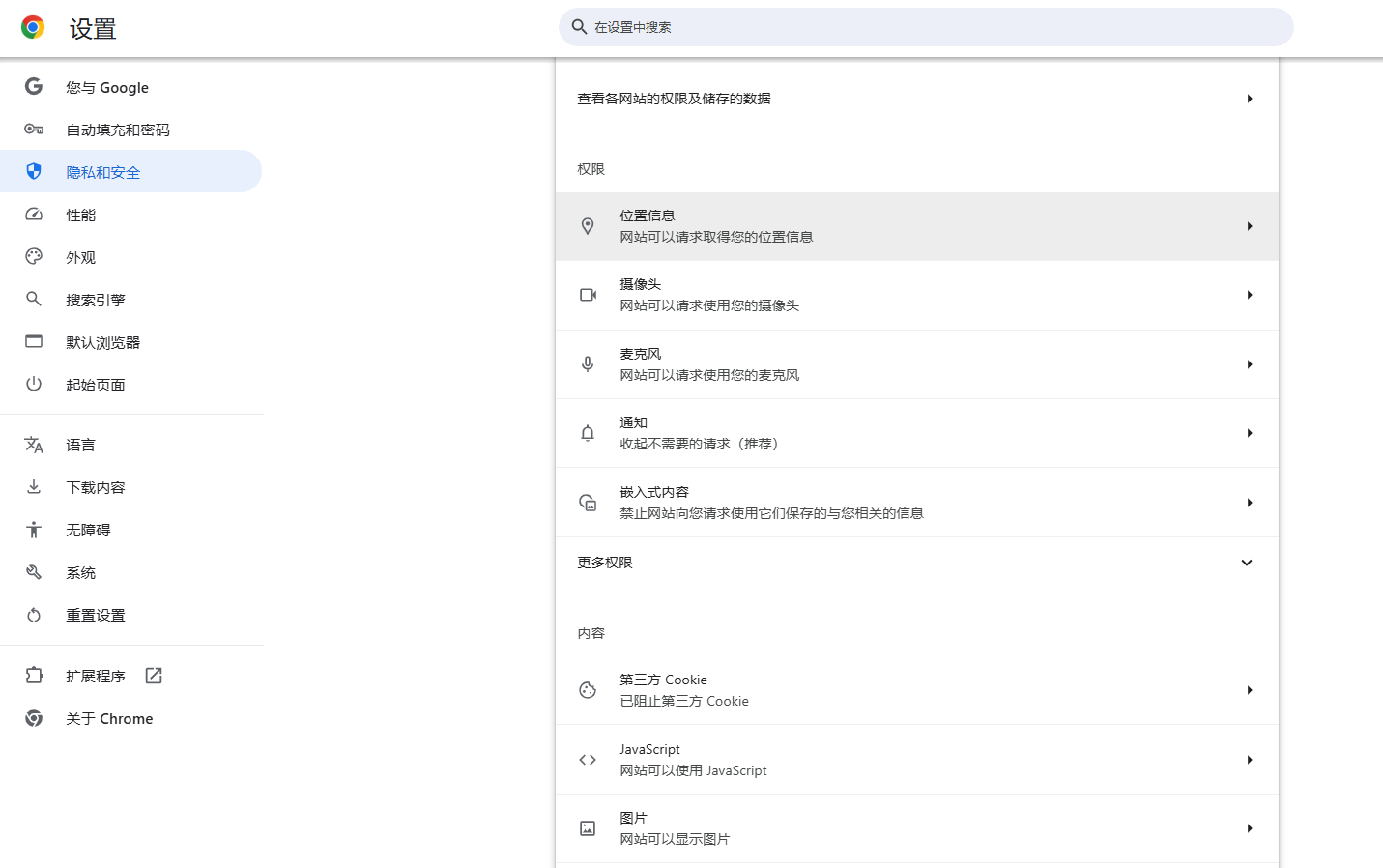Open 第三方 Cookie settings row
The height and width of the screenshot is (868, 1383).
tap(917, 690)
